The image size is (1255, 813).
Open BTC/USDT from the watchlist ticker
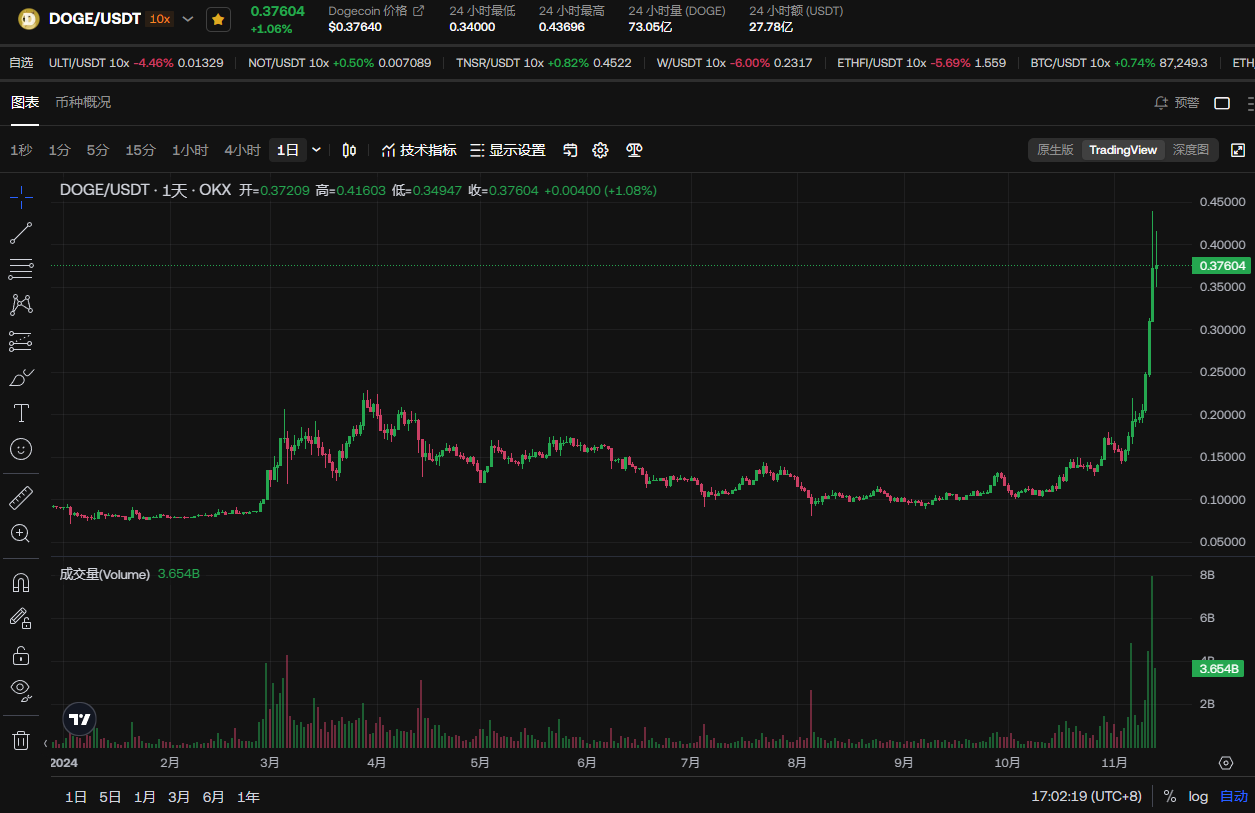tap(1119, 62)
